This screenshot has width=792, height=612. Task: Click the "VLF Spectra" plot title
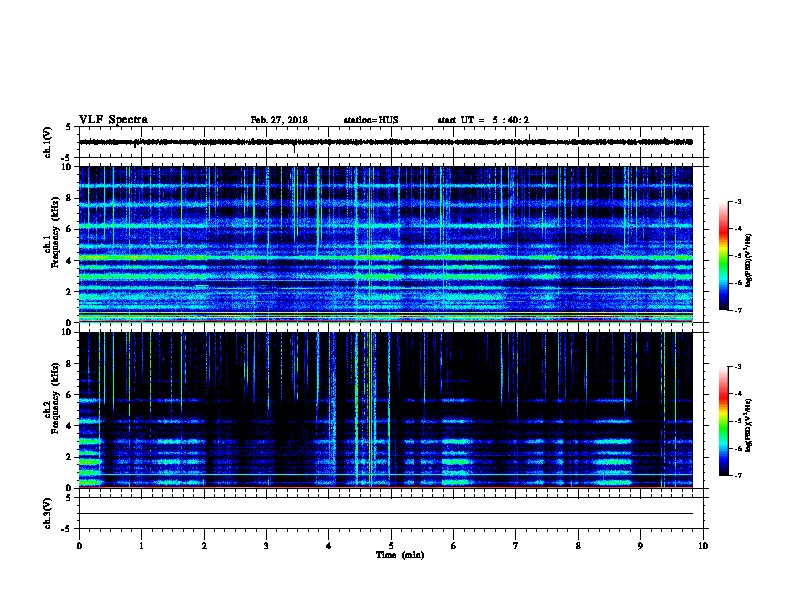click(x=114, y=120)
